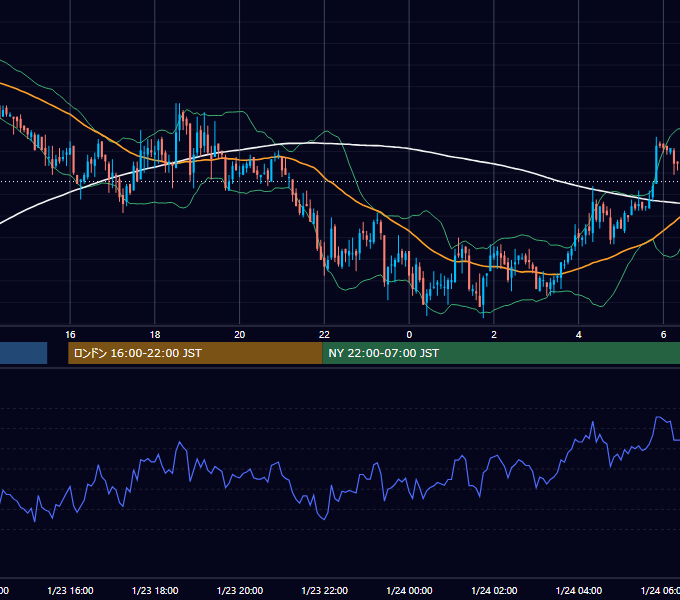
Task: Select the NY 22:00-07:00 JST session bar
Action: point(501,353)
